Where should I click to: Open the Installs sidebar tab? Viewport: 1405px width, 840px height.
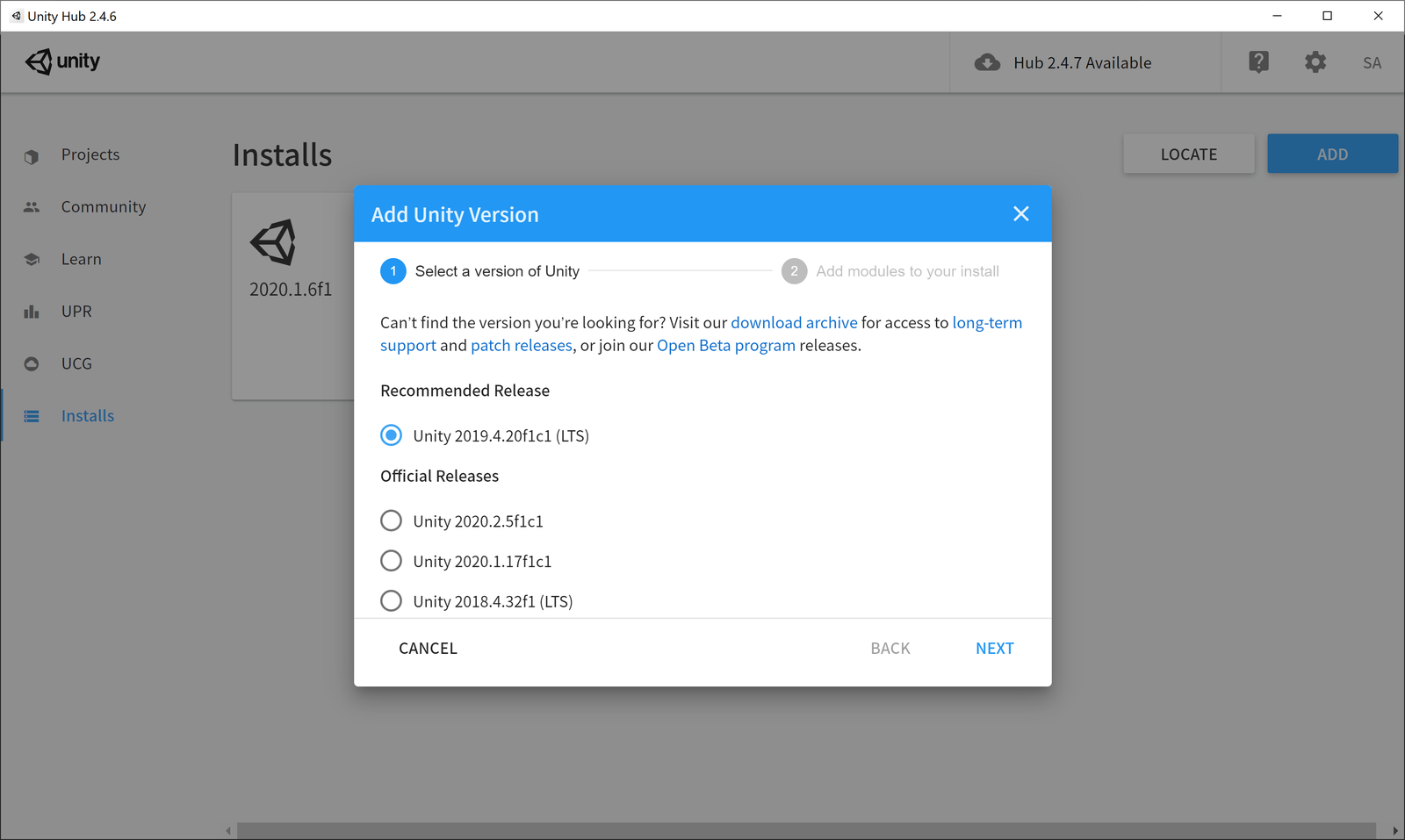88,416
